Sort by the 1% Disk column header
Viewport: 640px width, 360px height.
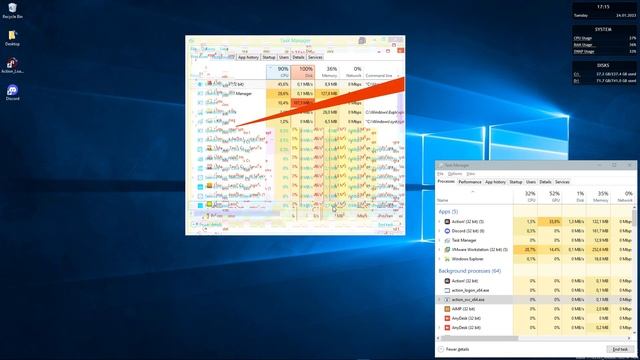click(x=574, y=196)
